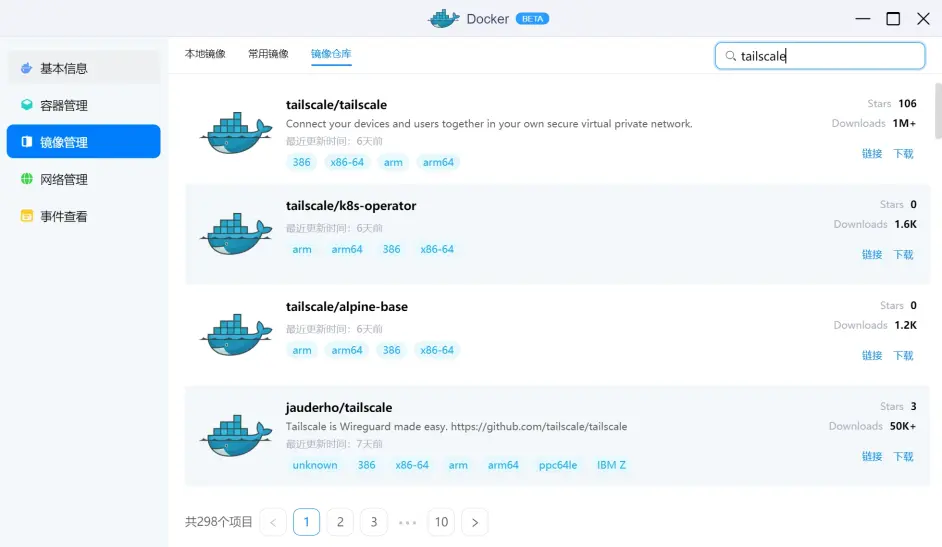Switch to 常用镜像 tab
942x547 pixels.
[x=268, y=54]
